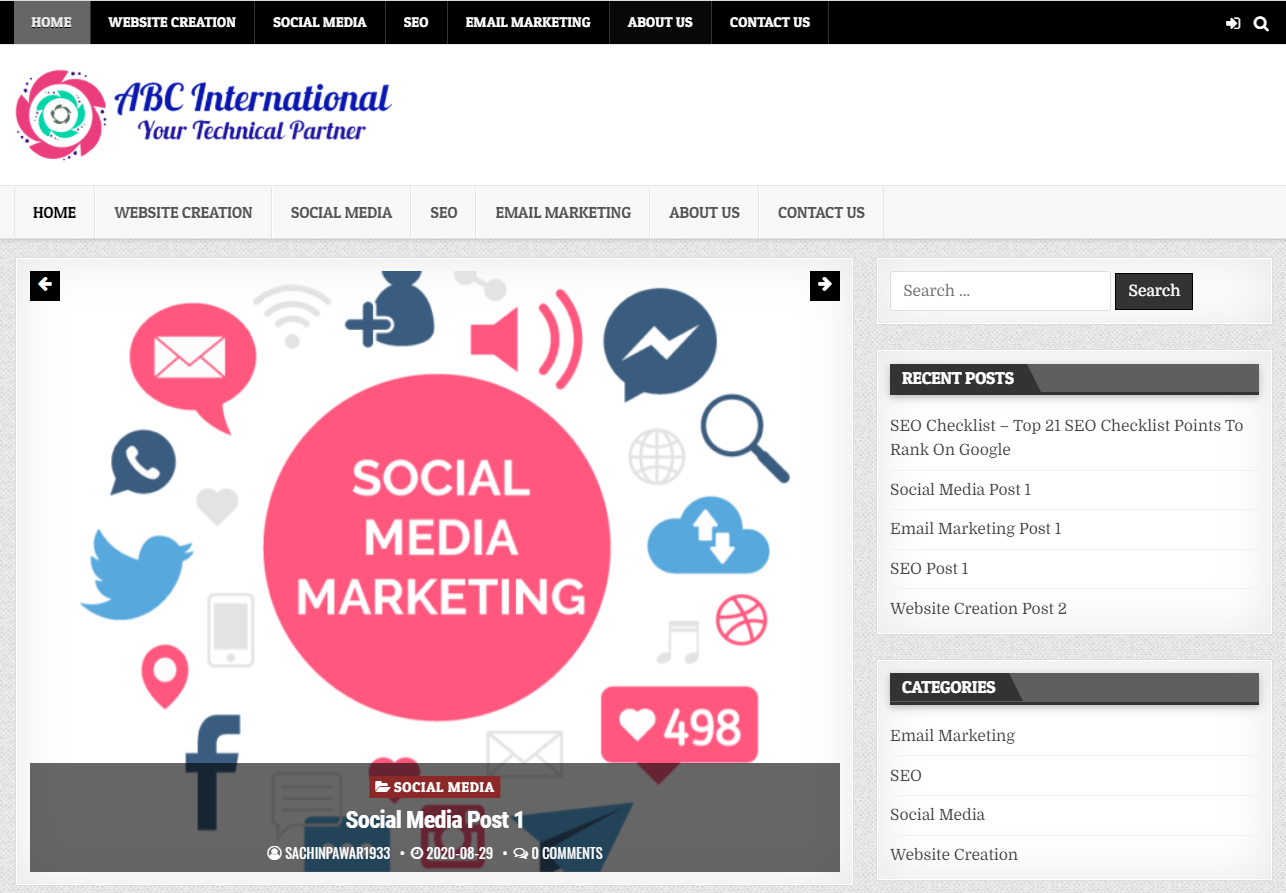Select About Us in gray main menu

[x=704, y=212]
